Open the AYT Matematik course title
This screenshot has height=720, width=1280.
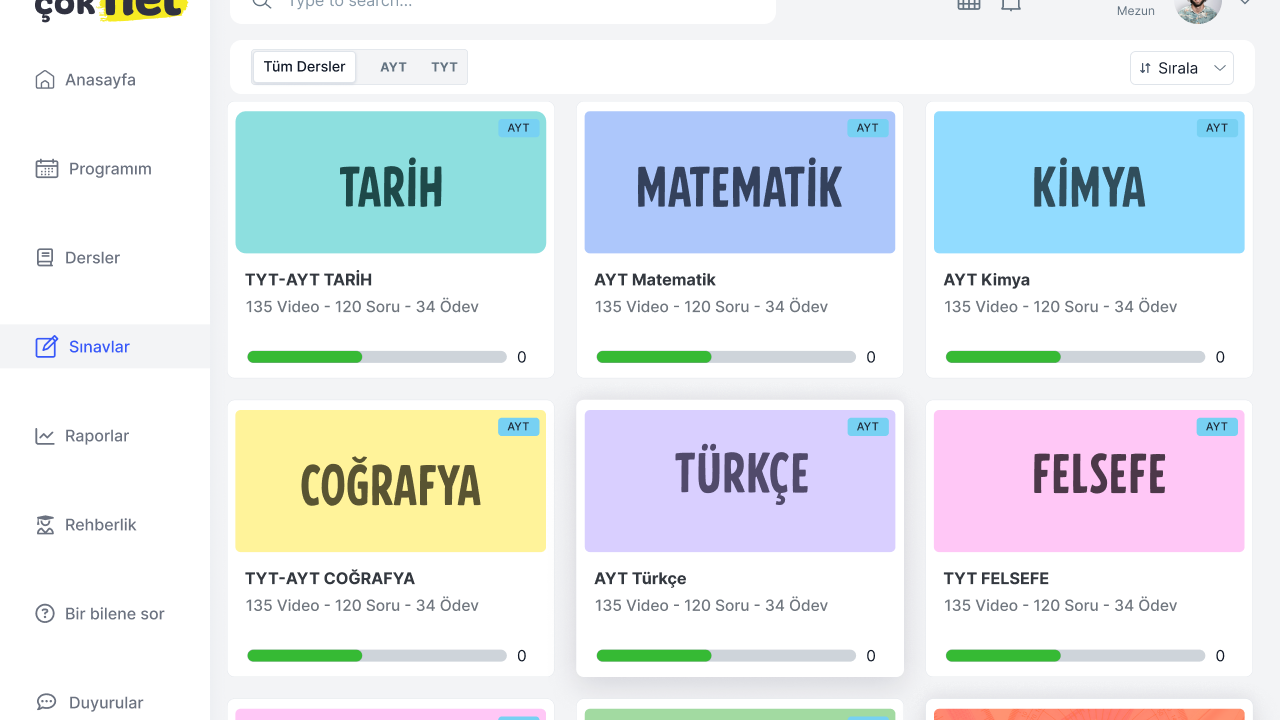(655, 280)
